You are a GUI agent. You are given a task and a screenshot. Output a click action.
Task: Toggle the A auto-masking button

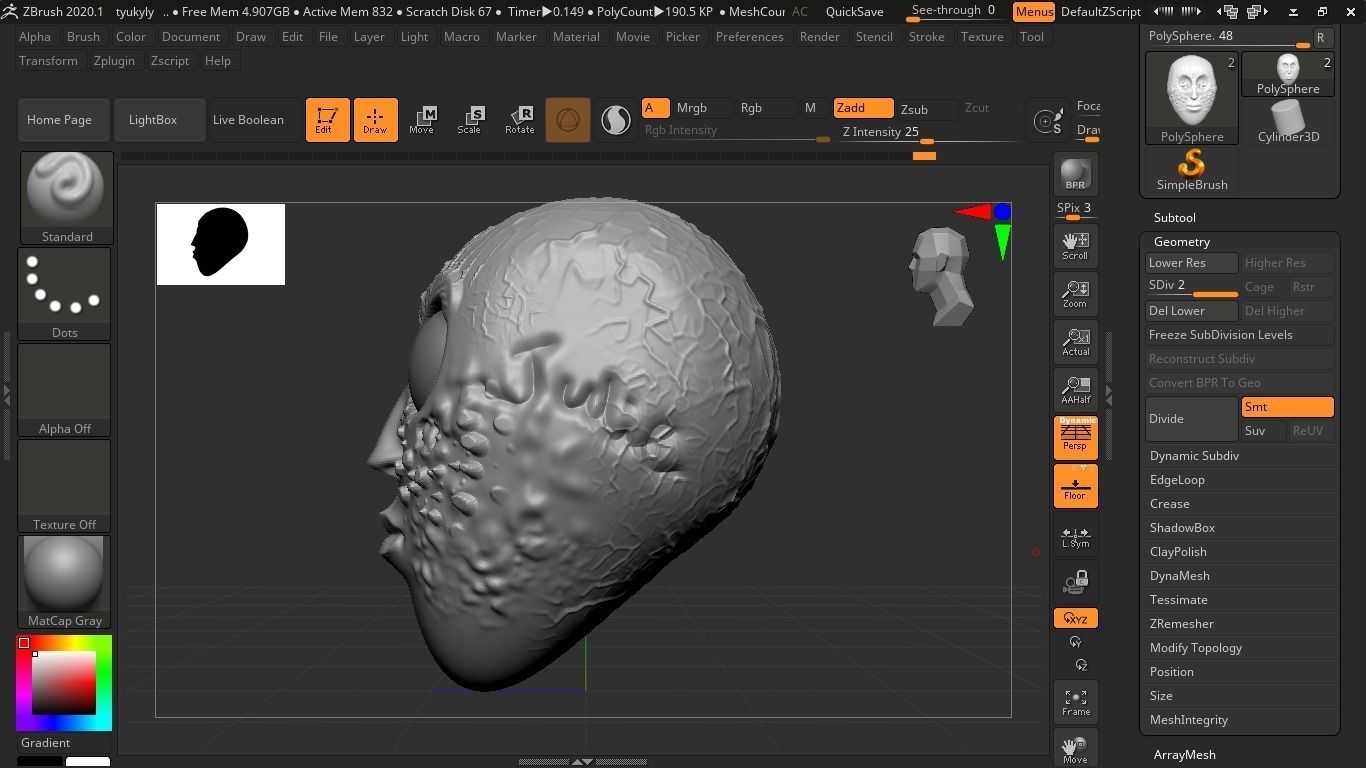(x=655, y=108)
